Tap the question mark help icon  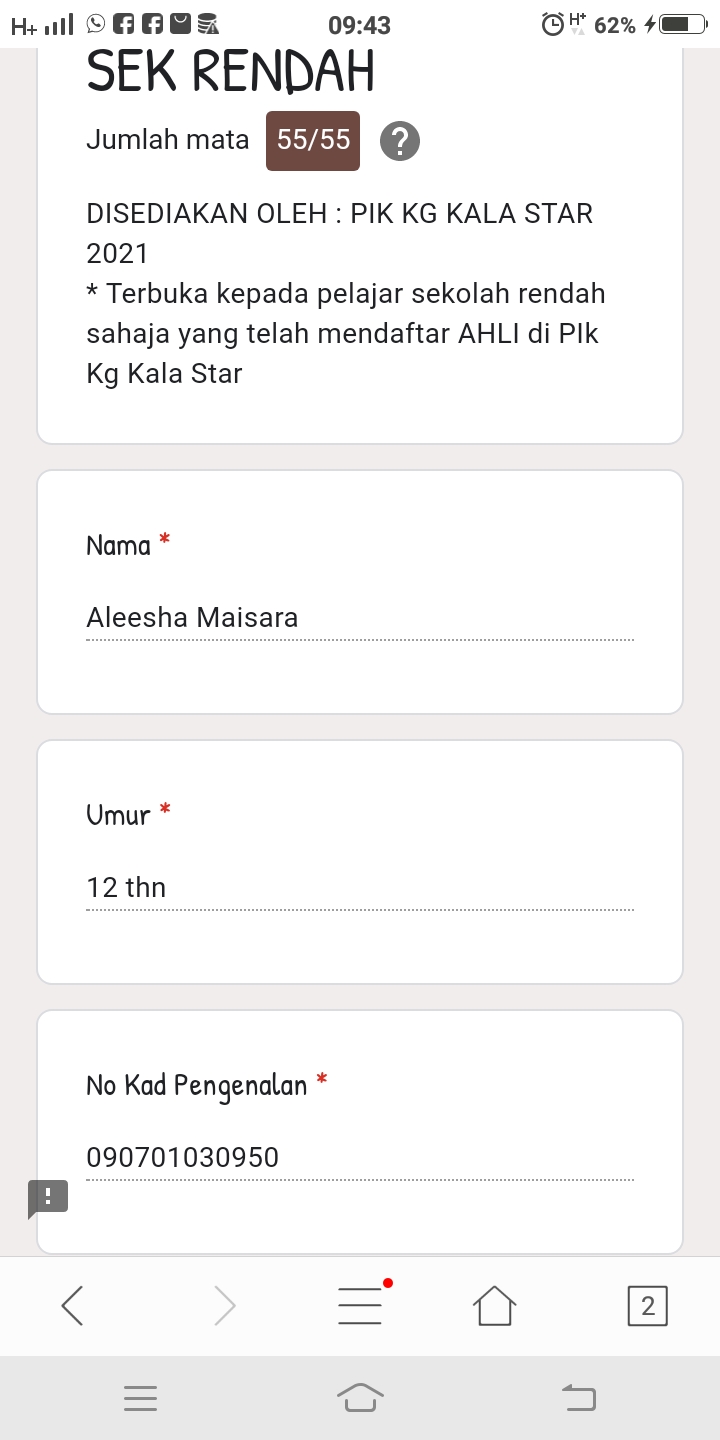tap(400, 141)
